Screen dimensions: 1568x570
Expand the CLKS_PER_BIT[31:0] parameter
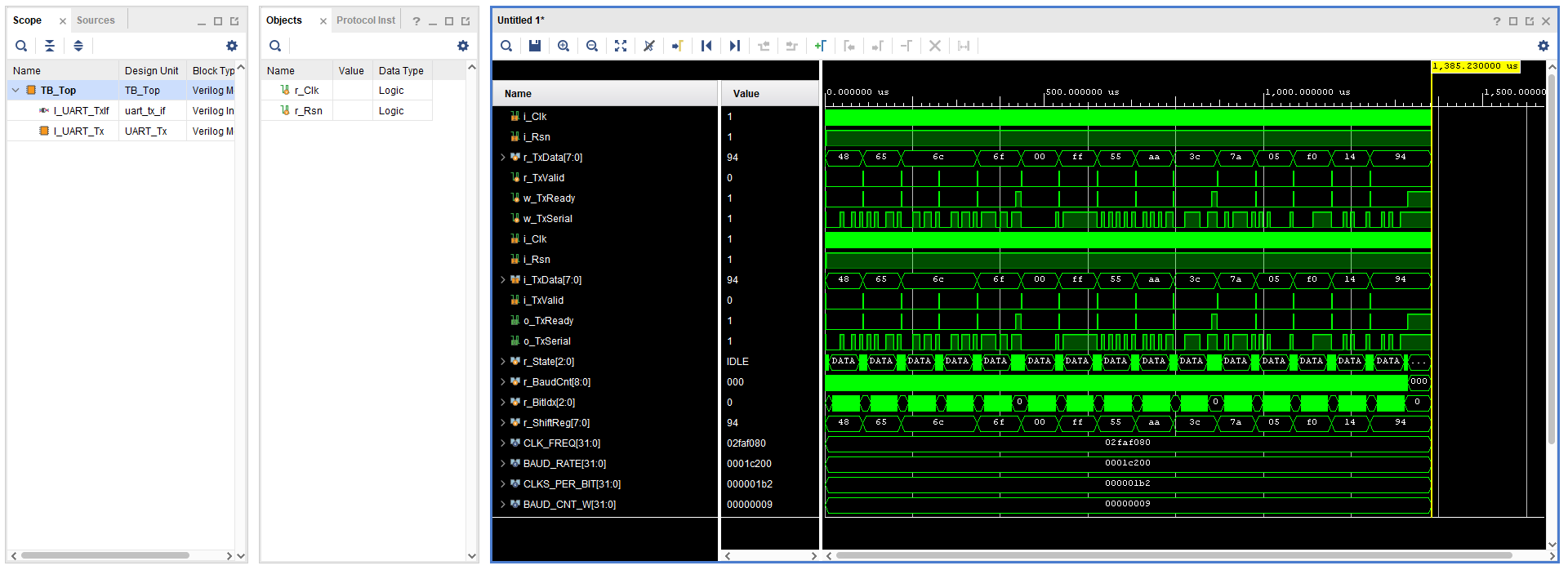(503, 484)
